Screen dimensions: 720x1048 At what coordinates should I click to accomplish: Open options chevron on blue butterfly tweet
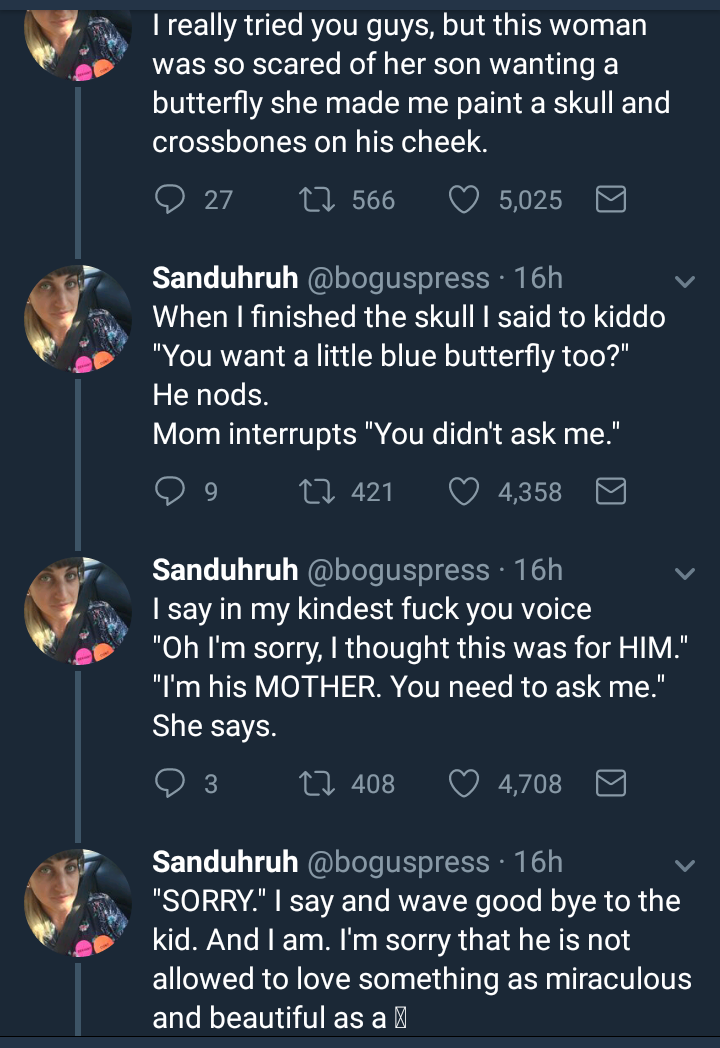pos(685,282)
